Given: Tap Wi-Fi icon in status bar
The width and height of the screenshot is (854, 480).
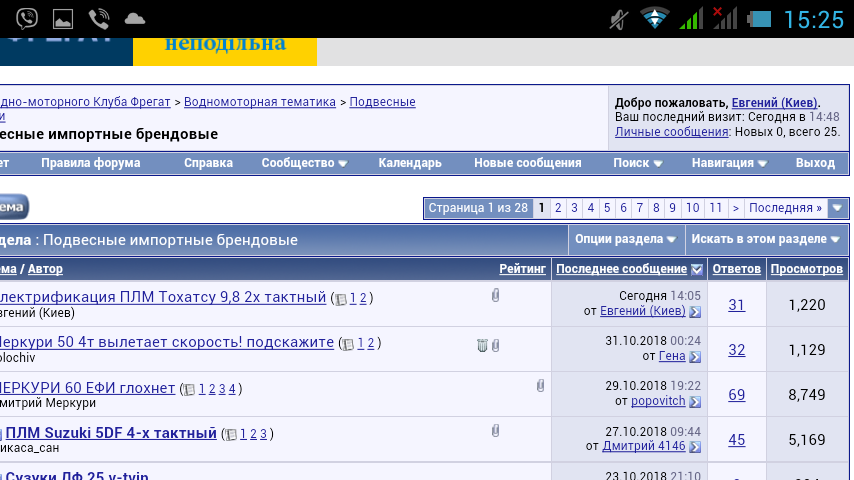Looking at the screenshot, I should point(655,18).
